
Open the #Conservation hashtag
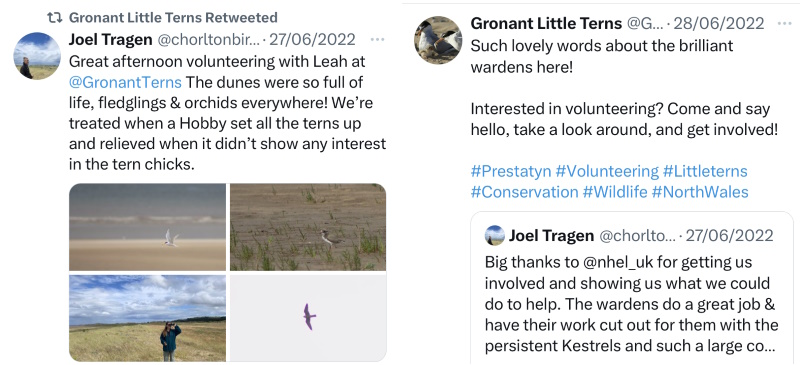click(524, 192)
